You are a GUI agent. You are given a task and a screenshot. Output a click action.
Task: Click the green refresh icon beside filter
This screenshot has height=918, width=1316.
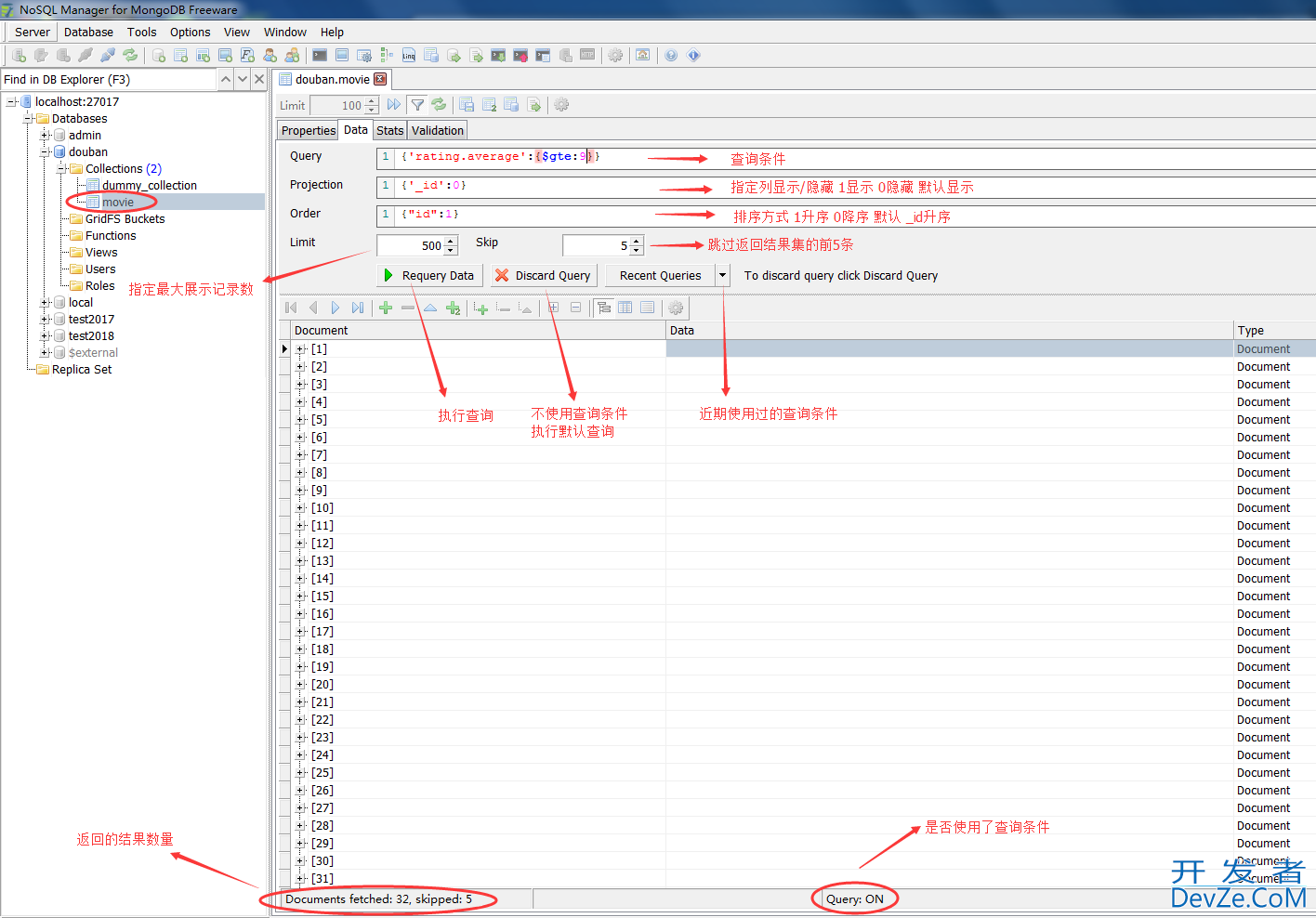[439, 105]
